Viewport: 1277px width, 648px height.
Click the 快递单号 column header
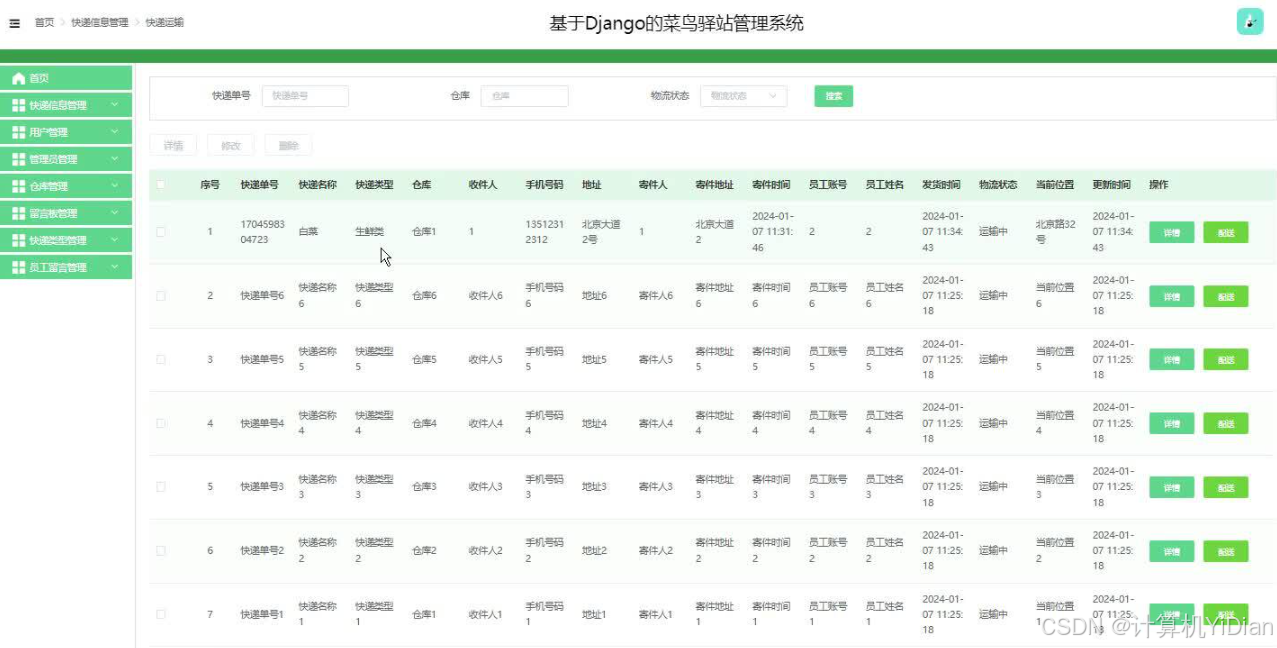(x=259, y=185)
